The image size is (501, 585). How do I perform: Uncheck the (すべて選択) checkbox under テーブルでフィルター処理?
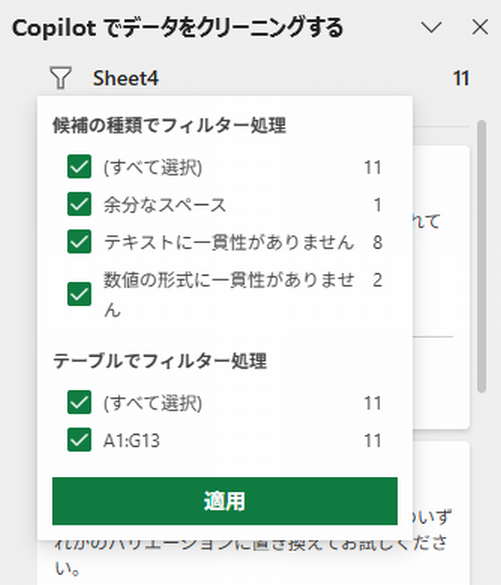tap(79, 403)
